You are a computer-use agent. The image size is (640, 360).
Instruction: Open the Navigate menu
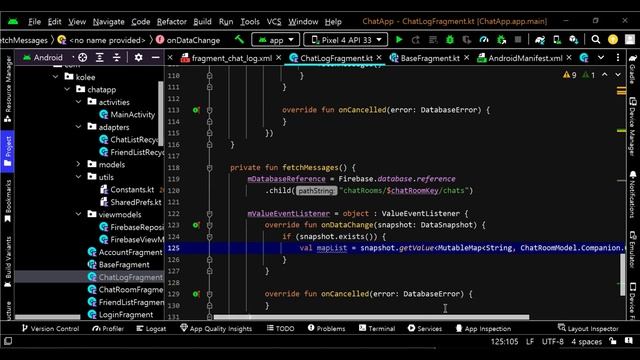pyautogui.click(x=108, y=22)
